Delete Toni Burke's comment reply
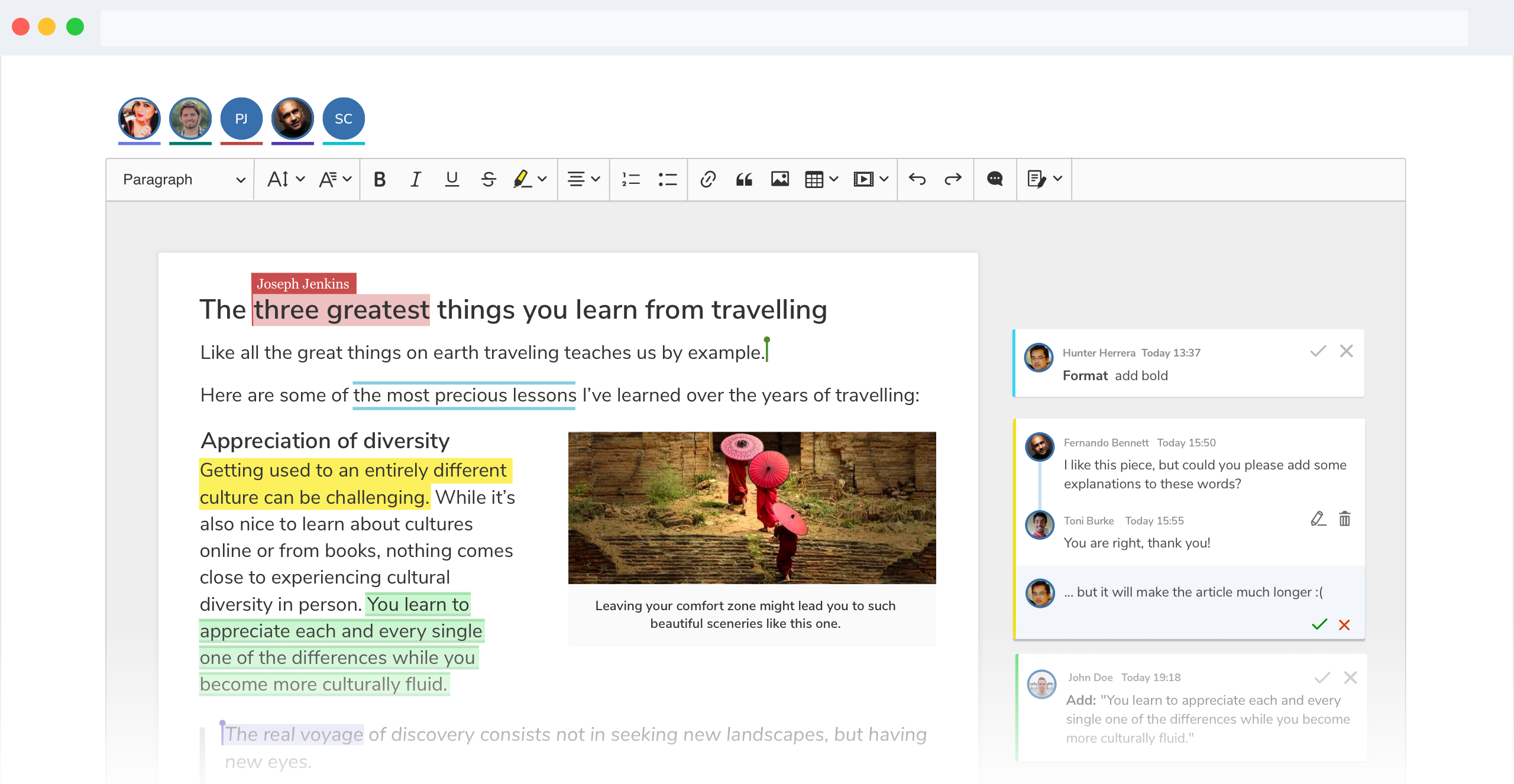Screen dimensions: 1514x784 pos(1345,519)
